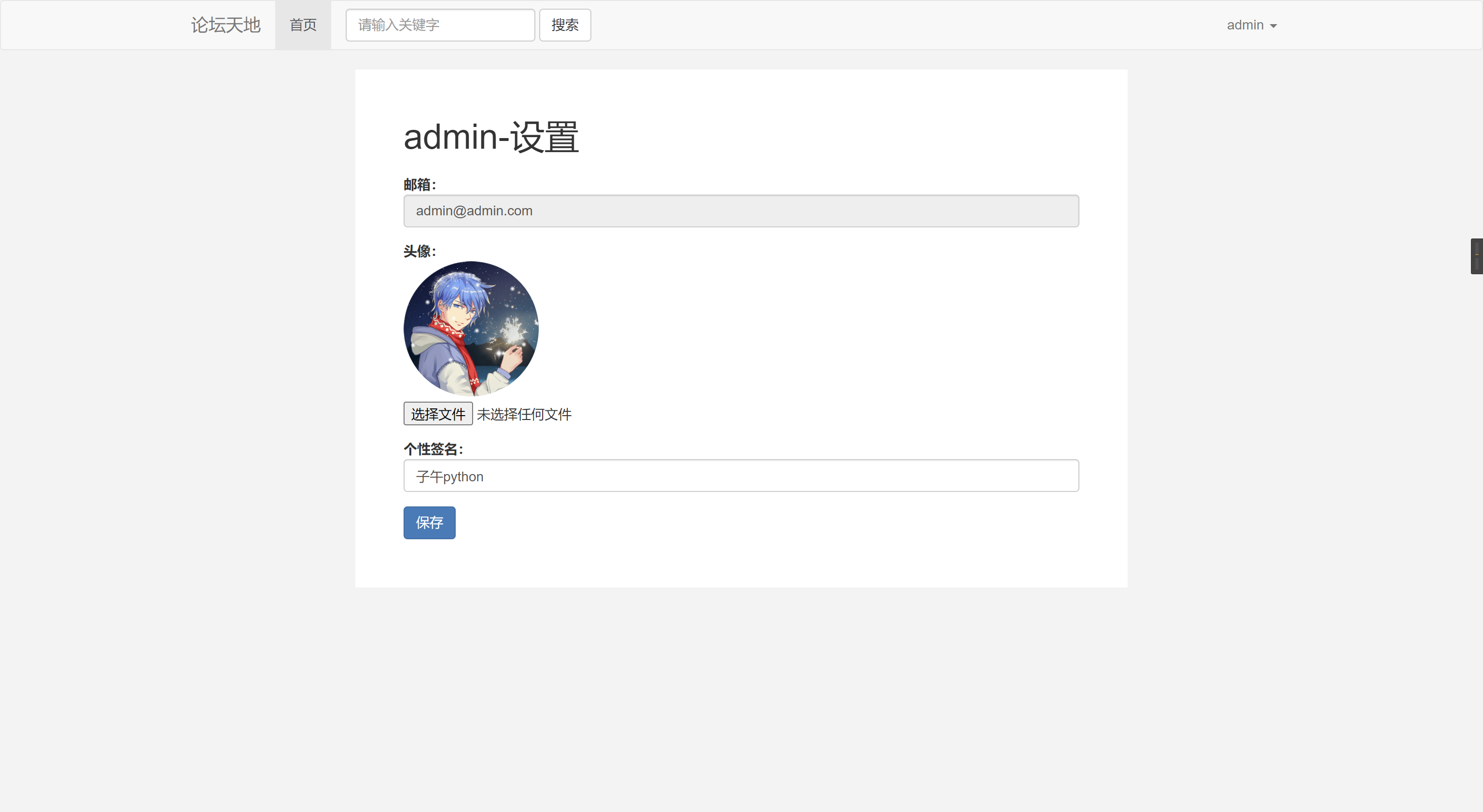Click the 头像 label

(x=420, y=251)
